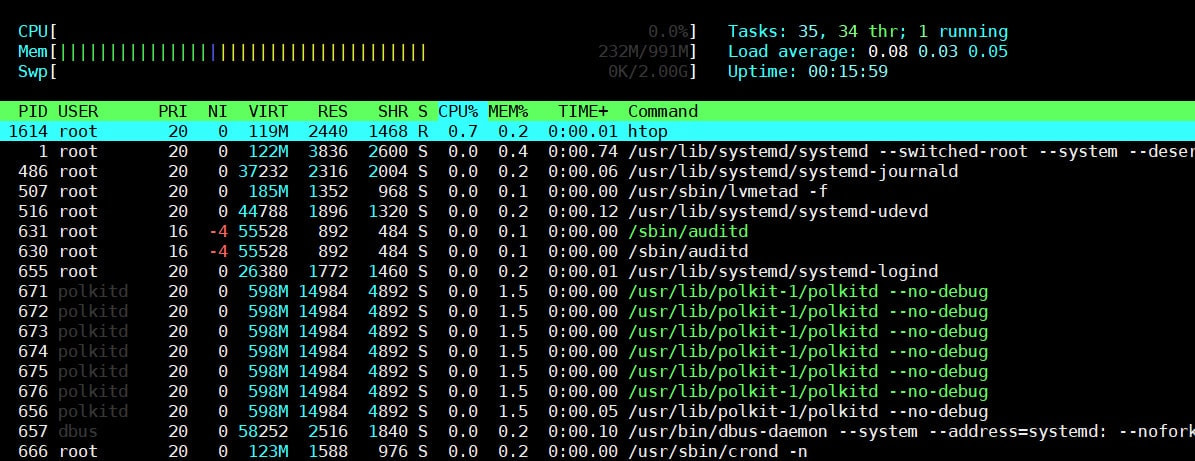Select the systemd-udevd process row
The width and height of the screenshot is (1195, 461).
click(598, 211)
